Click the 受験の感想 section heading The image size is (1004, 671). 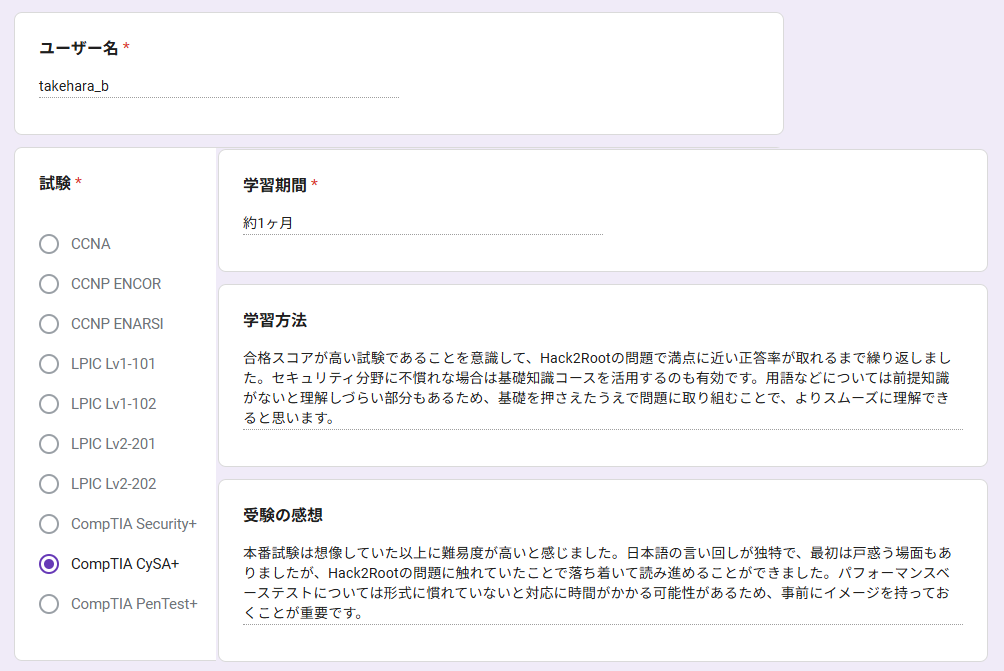click(282, 515)
